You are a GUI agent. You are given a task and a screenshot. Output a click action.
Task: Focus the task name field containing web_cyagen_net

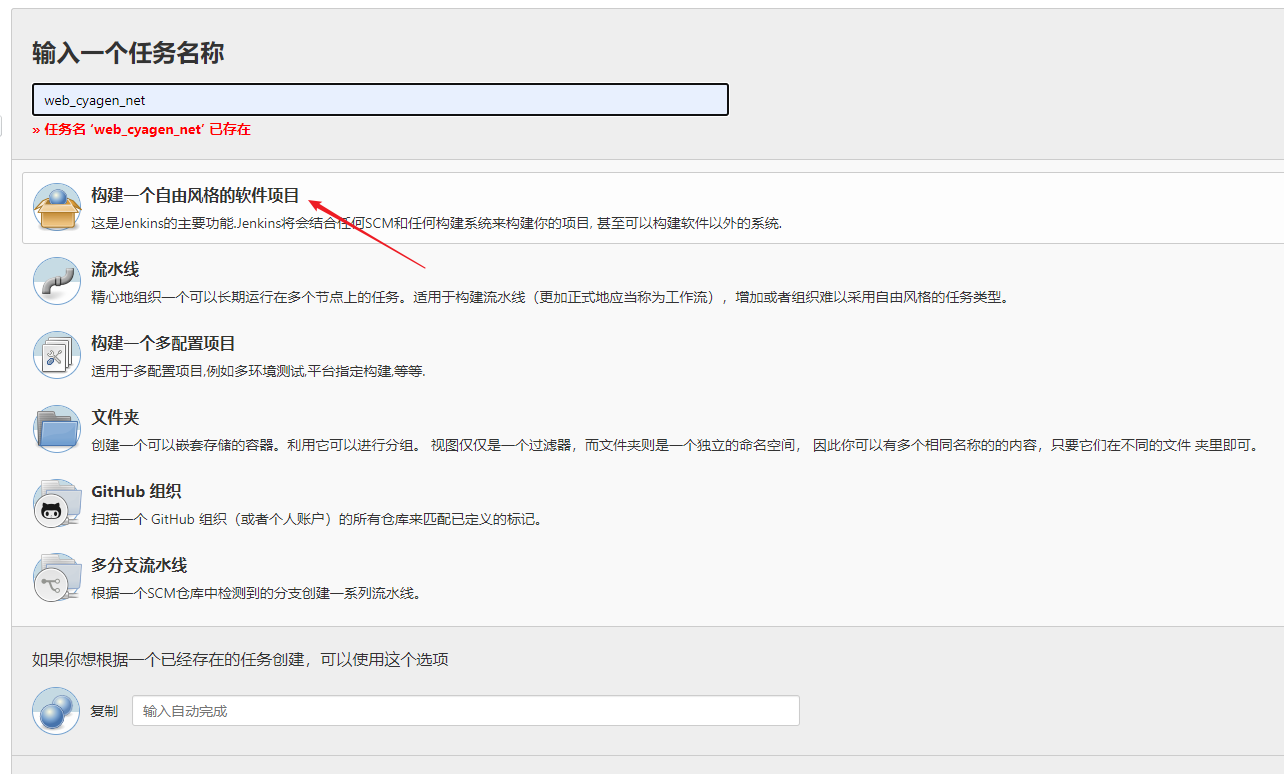[x=380, y=100]
